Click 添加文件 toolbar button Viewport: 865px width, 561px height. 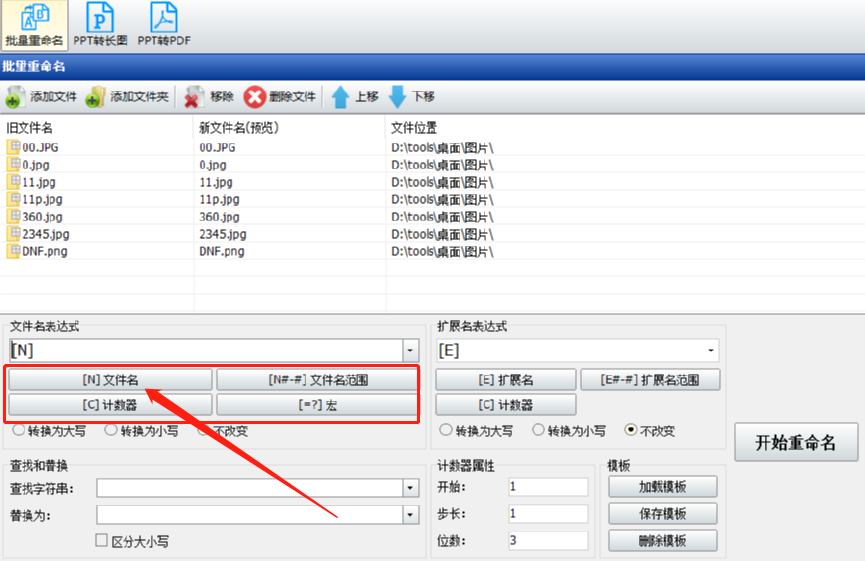41,97
